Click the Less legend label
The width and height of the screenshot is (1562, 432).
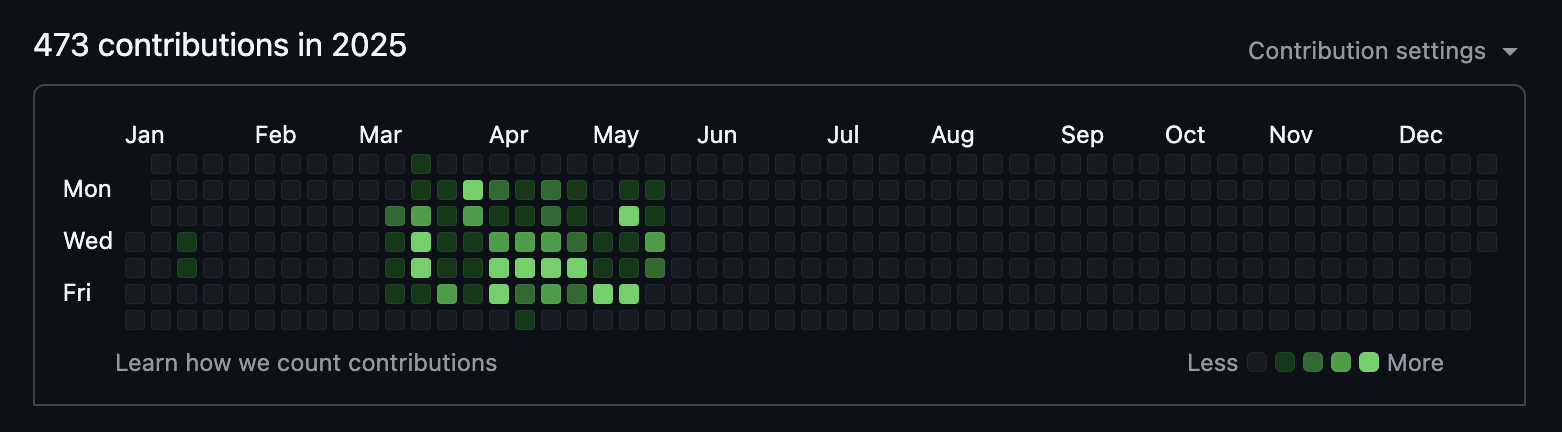pos(1213,363)
